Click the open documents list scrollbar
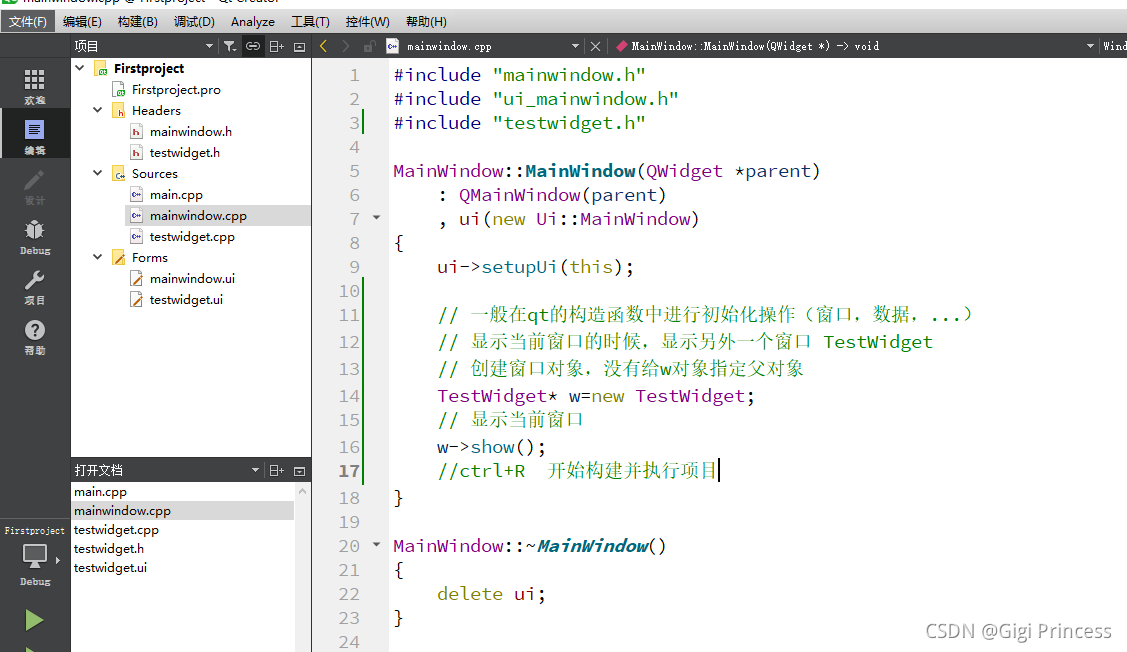The height and width of the screenshot is (652, 1127). 303,567
